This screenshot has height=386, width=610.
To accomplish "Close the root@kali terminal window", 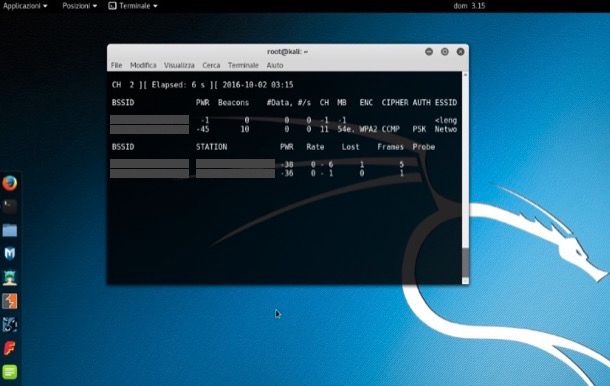I will (461, 52).
